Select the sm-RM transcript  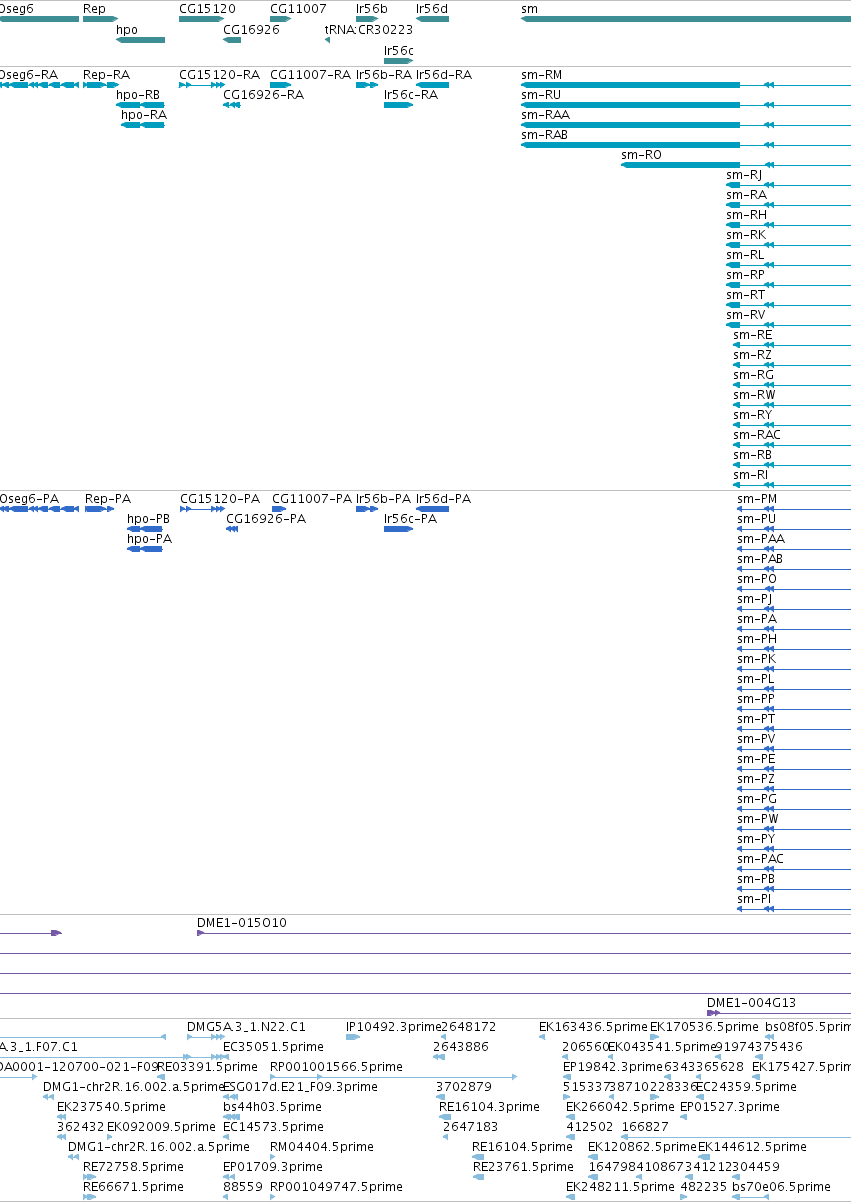point(686,85)
